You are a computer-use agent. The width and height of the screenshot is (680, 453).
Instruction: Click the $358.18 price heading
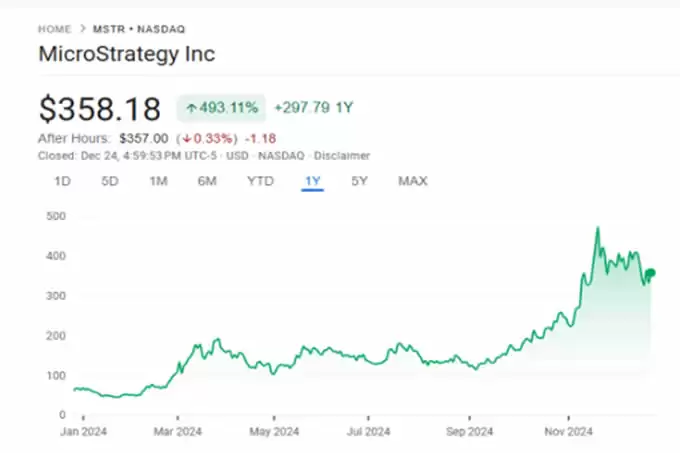tap(100, 108)
